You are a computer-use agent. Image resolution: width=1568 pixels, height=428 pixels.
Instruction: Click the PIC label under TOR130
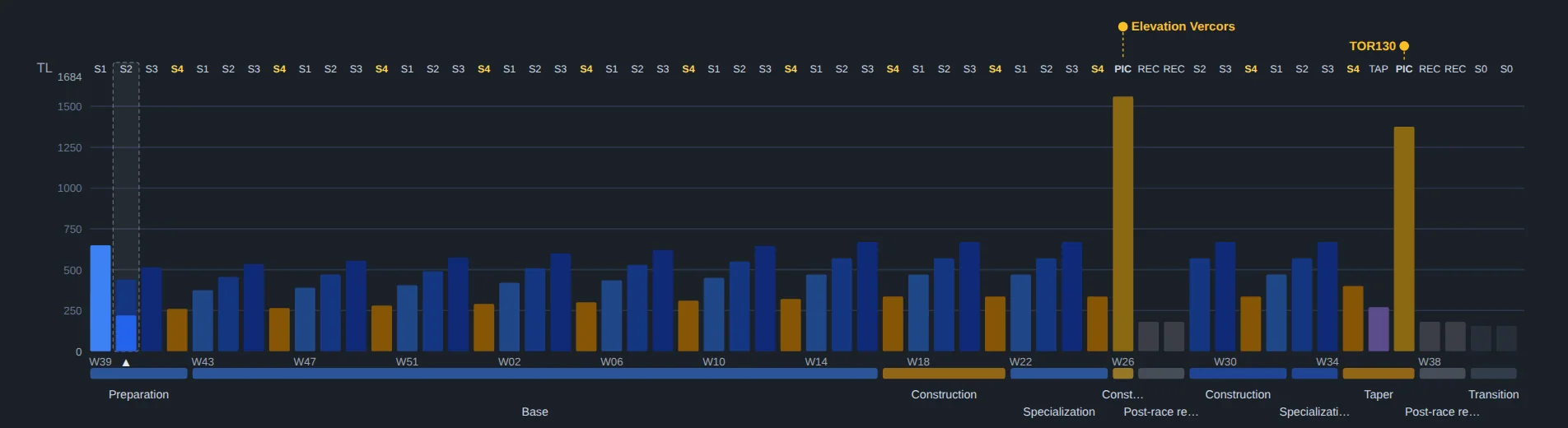coord(1404,69)
